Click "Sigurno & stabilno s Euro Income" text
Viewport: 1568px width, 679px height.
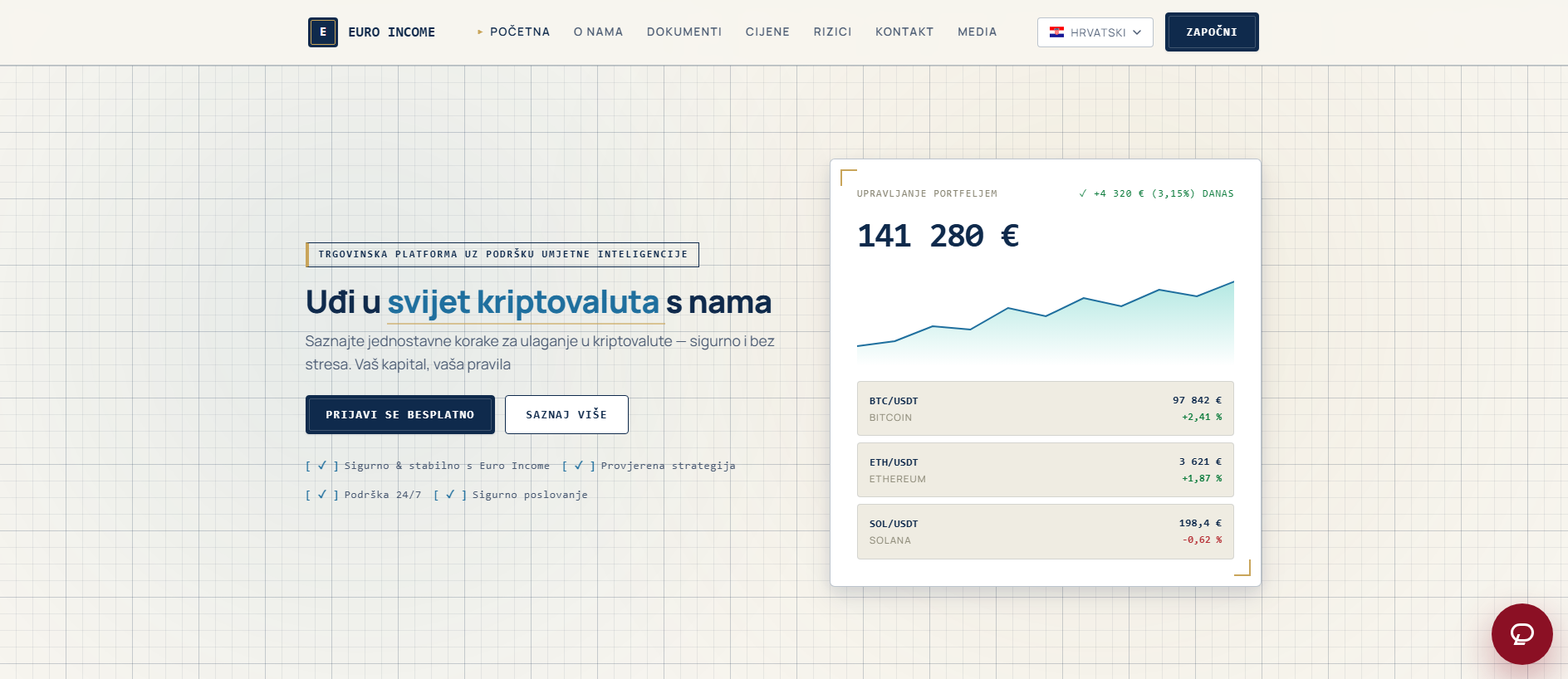(447, 466)
